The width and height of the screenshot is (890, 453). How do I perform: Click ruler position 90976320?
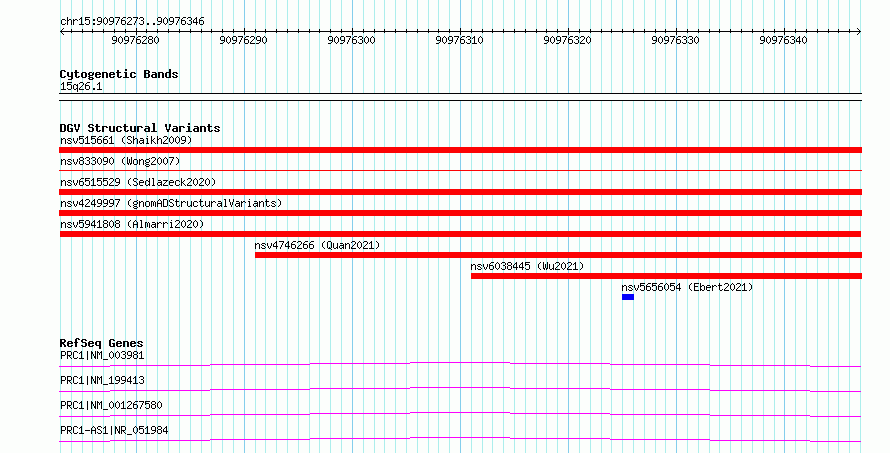[568, 40]
